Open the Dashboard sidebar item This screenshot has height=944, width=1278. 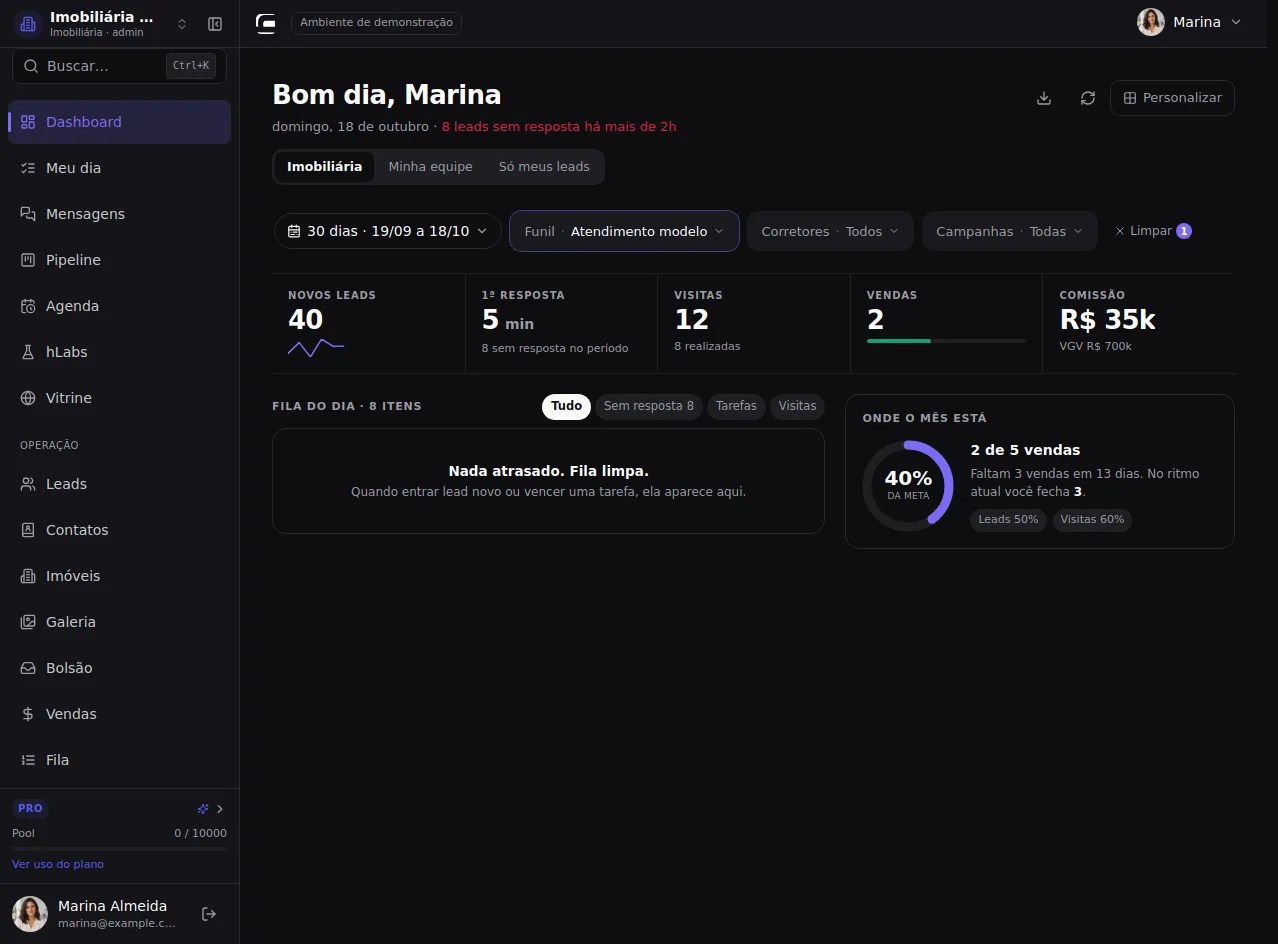(119, 122)
